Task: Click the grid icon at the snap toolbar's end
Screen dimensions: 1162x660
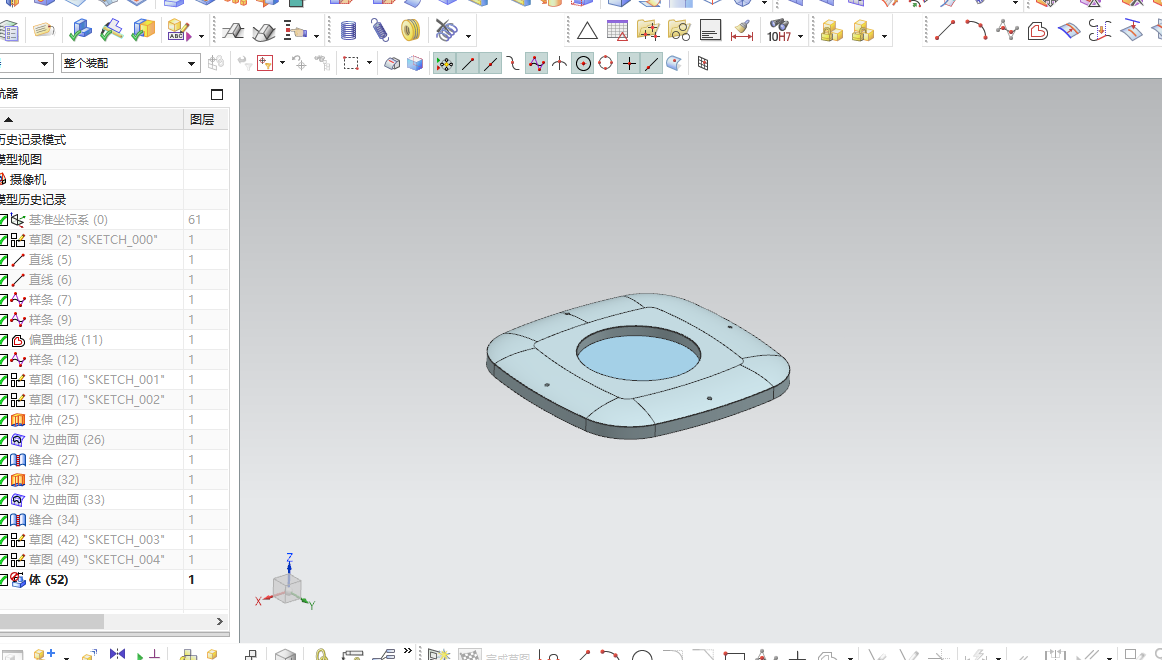Action: coord(703,64)
